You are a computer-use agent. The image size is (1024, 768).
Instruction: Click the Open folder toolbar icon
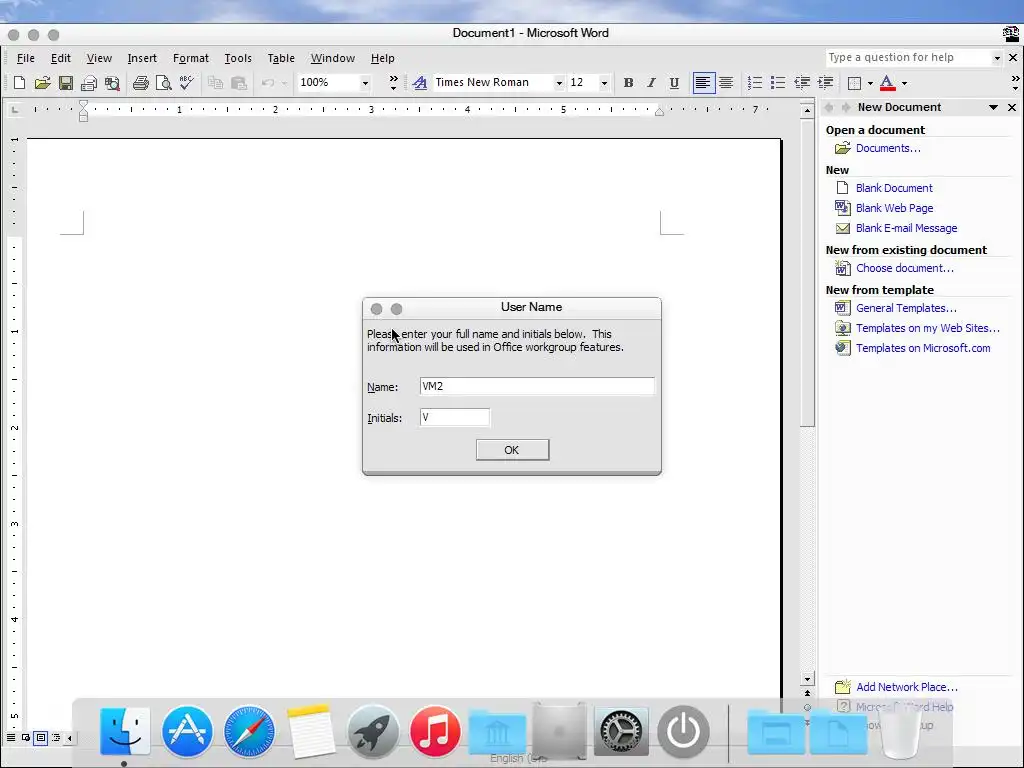tap(42, 83)
